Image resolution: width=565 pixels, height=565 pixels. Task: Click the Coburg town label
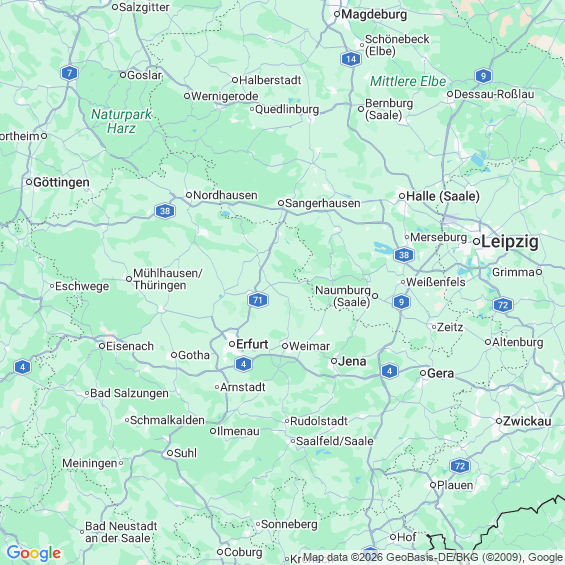point(243,552)
